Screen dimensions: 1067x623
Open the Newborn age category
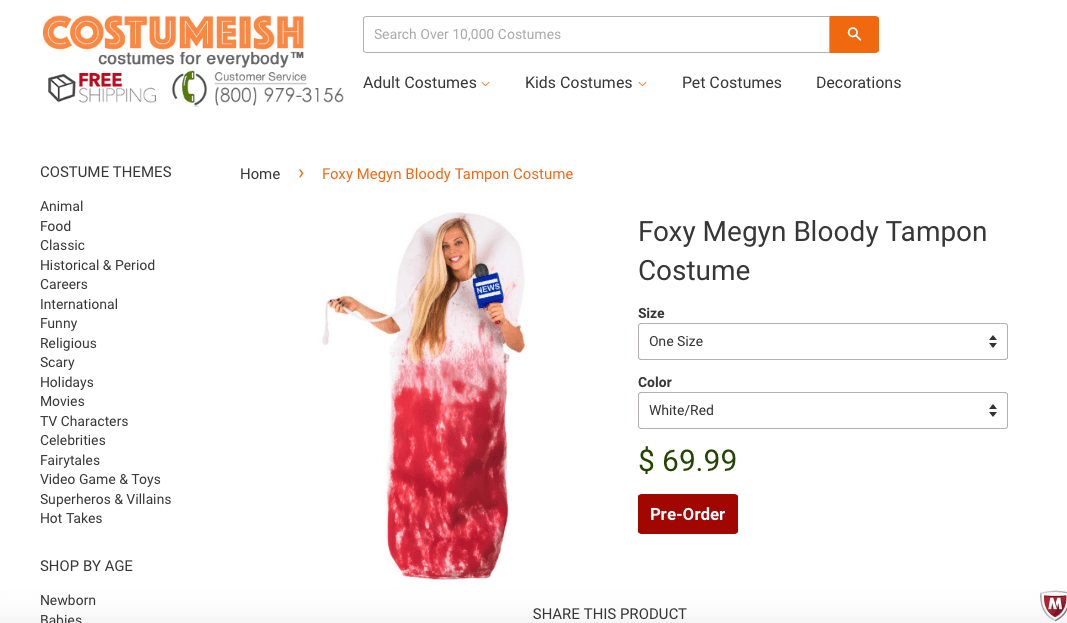point(68,600)
